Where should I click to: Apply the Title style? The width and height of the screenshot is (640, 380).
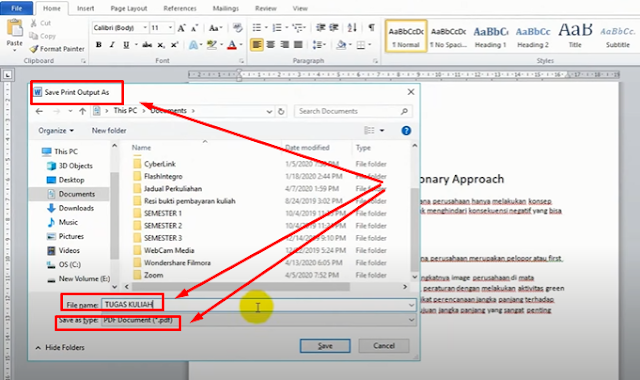pyautogui.click(x=576, y=37)
